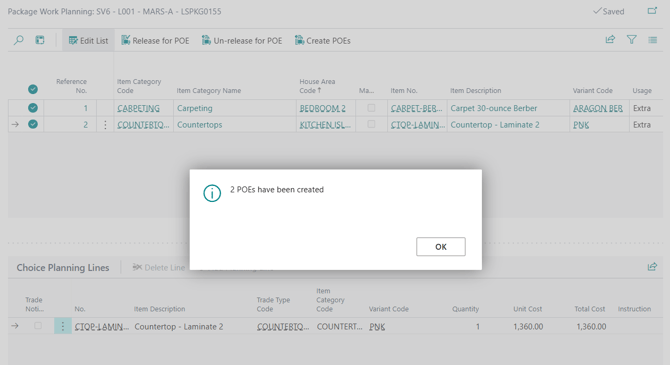
Task: Open CTOP-LAMIN... number in planning lines
Action: point(102,327)
